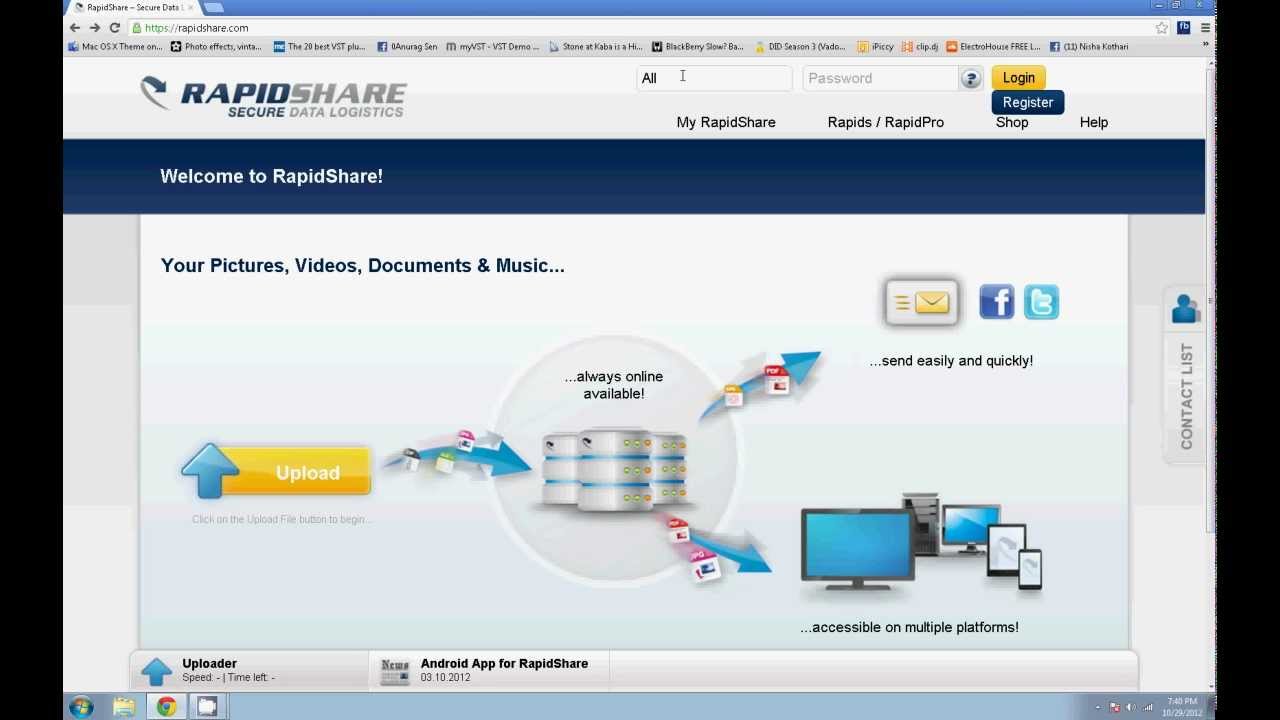Open BlackBerry Slow bookmark
Viewport: 1280px width, 720px height.
(x=697, y=46)
